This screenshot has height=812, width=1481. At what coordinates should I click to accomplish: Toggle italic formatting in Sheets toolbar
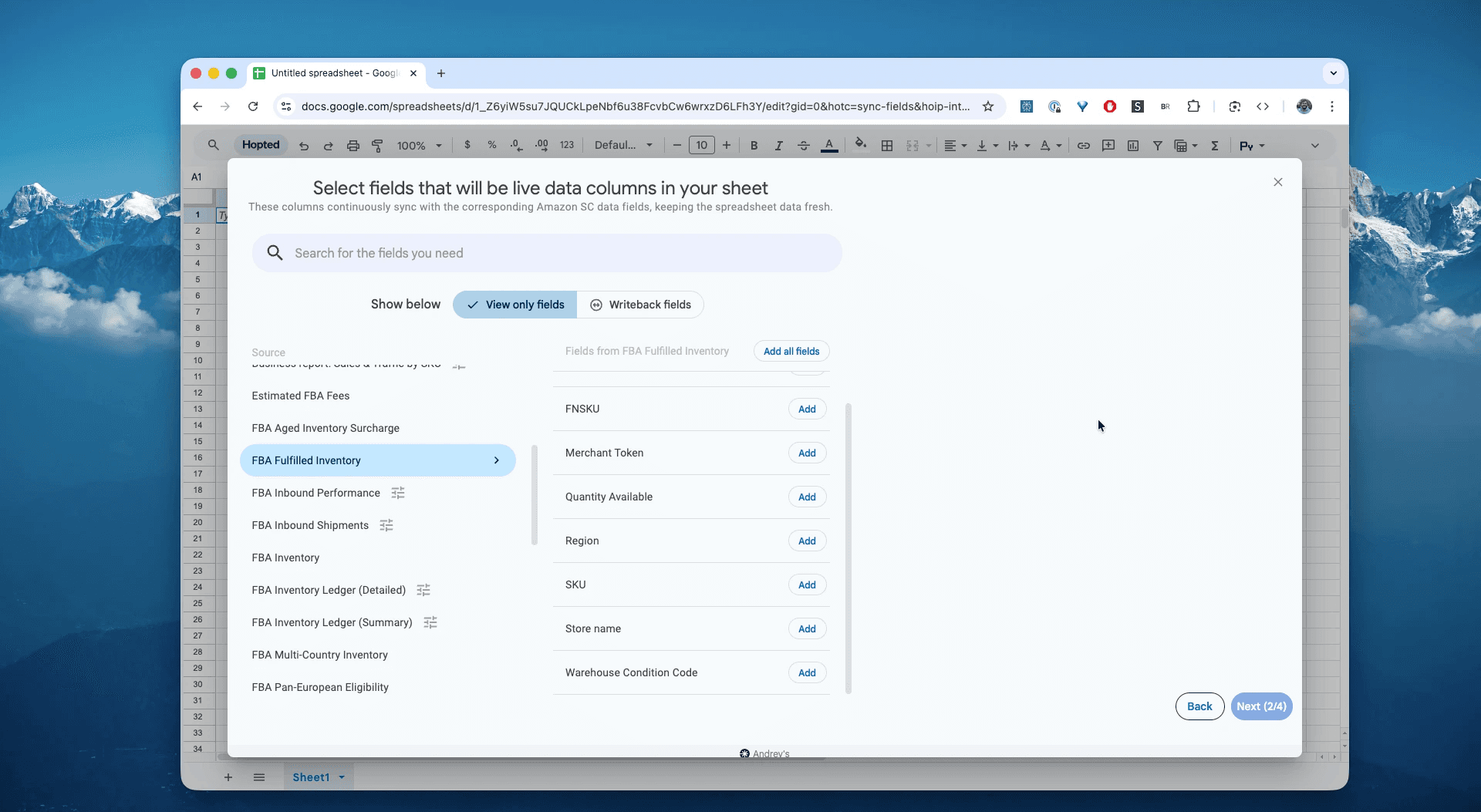pyautogui.click(x=779, y=146)
